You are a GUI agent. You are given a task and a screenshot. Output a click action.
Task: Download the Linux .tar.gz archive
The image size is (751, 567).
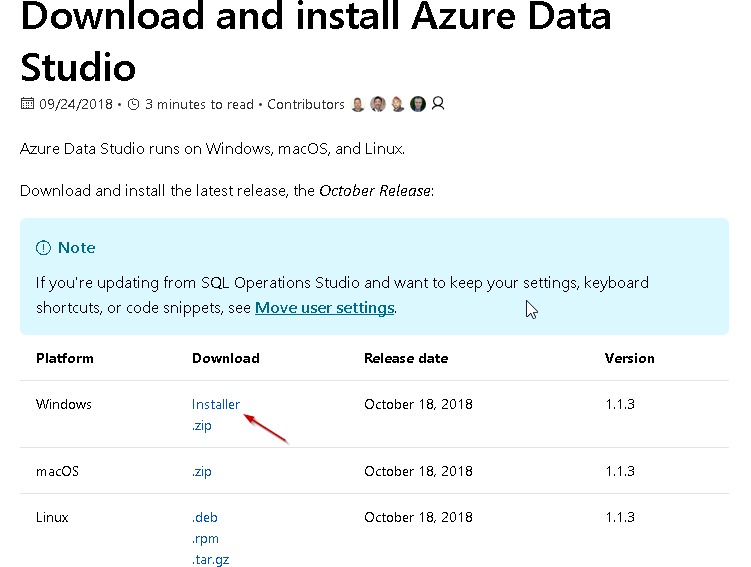(x=210, y=560)
